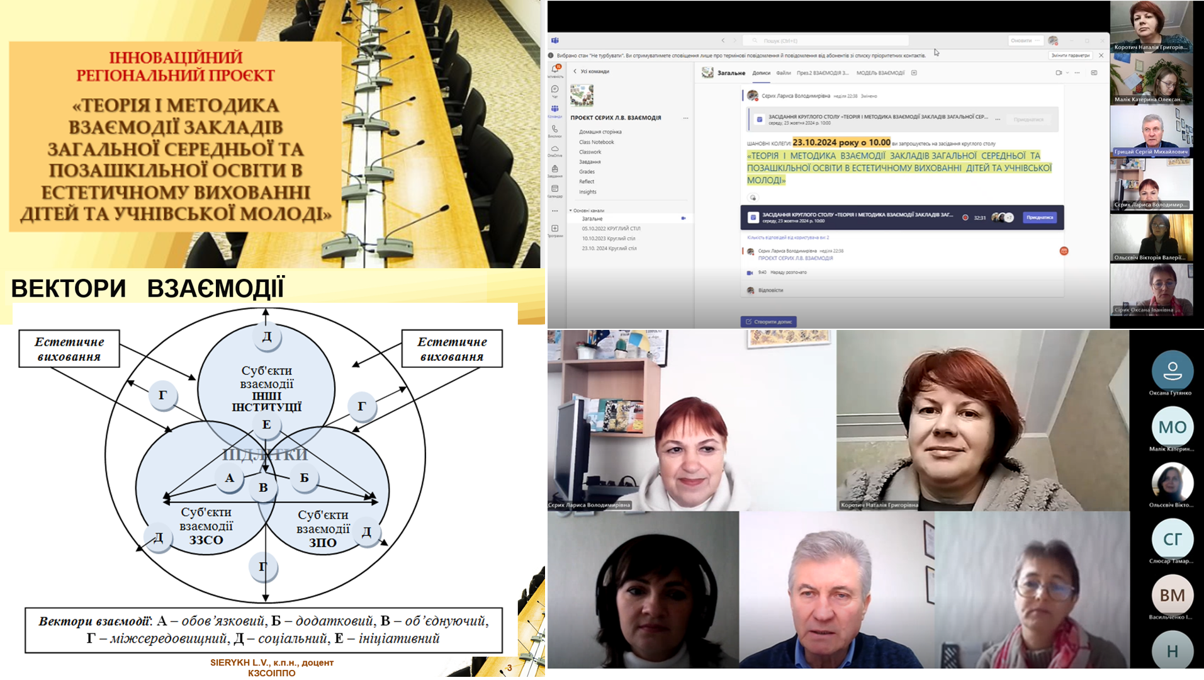Open the channel info pane icon
The image size is (1204, 680).
click(1094, 73)
